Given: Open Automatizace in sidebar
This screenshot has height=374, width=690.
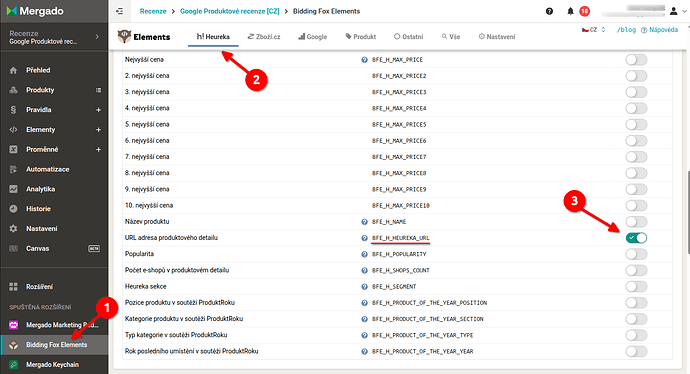Looking at the screenshot, I should point(48,169).
